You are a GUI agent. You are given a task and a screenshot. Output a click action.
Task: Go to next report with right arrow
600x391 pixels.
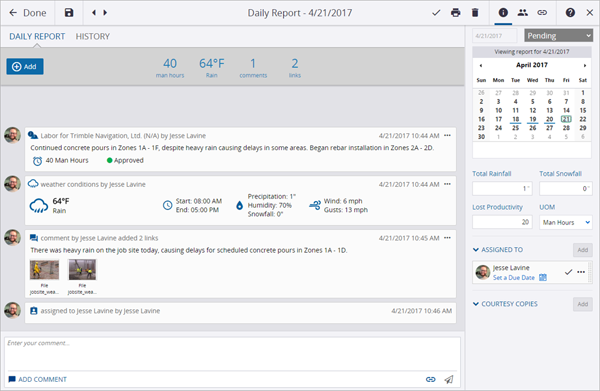[105, 13]
